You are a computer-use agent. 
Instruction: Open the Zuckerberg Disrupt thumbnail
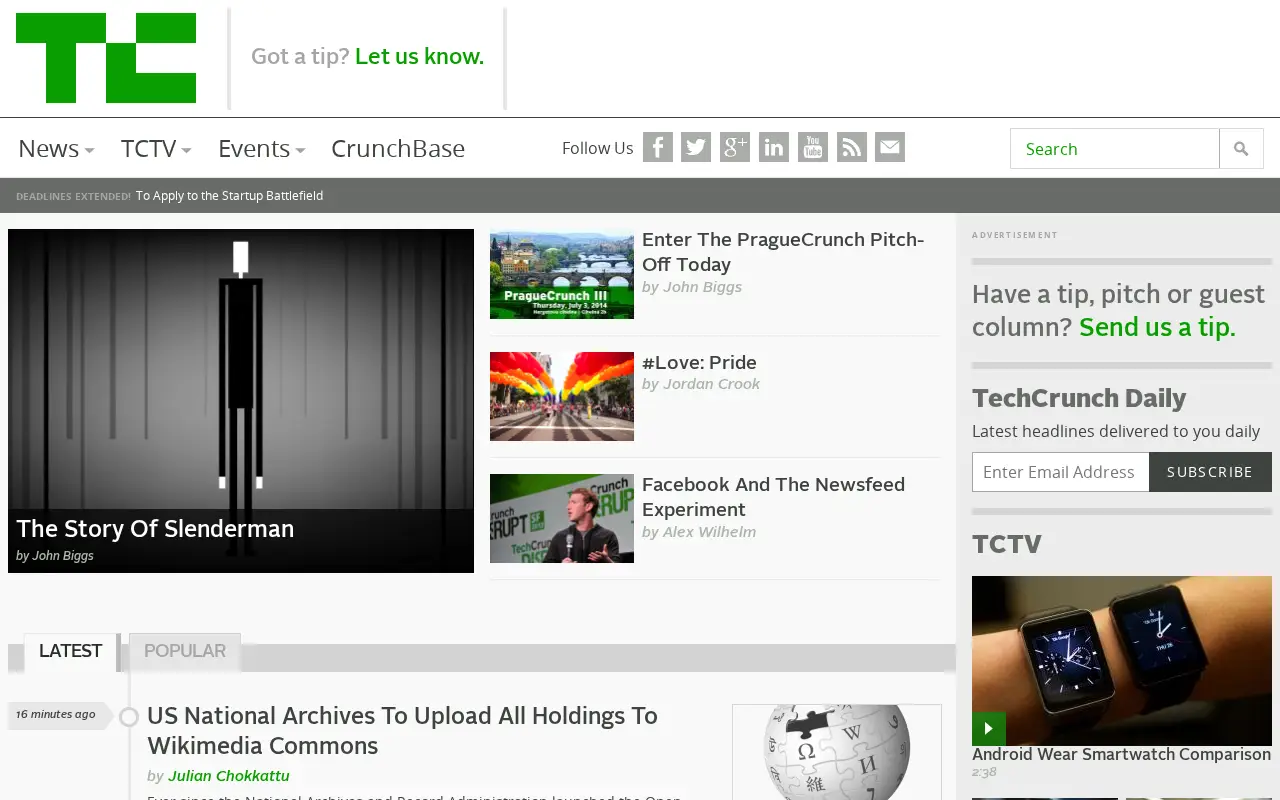(x=562, y=518)
